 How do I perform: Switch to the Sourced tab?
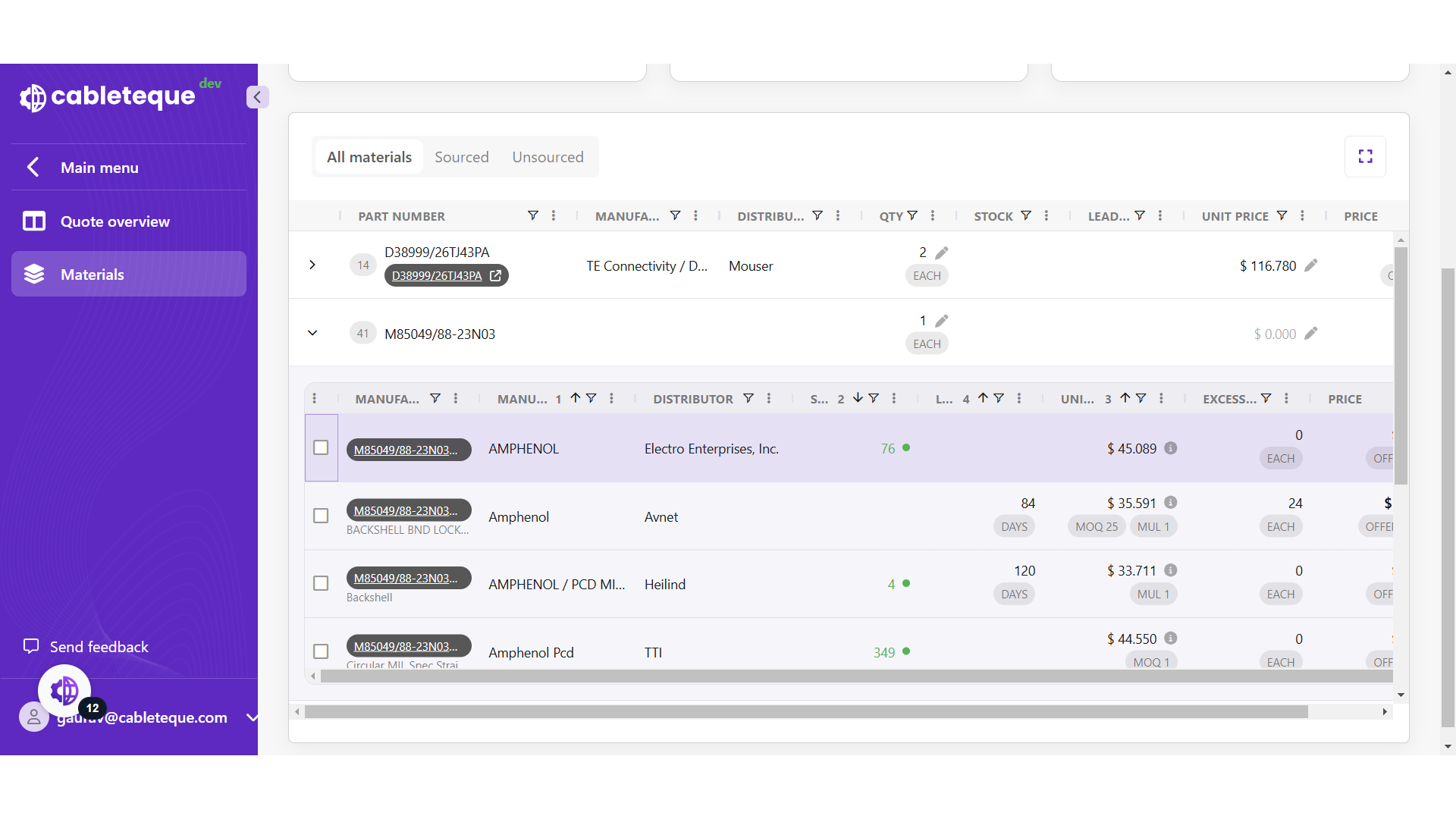pyautogui.click(x=461, y=157)
